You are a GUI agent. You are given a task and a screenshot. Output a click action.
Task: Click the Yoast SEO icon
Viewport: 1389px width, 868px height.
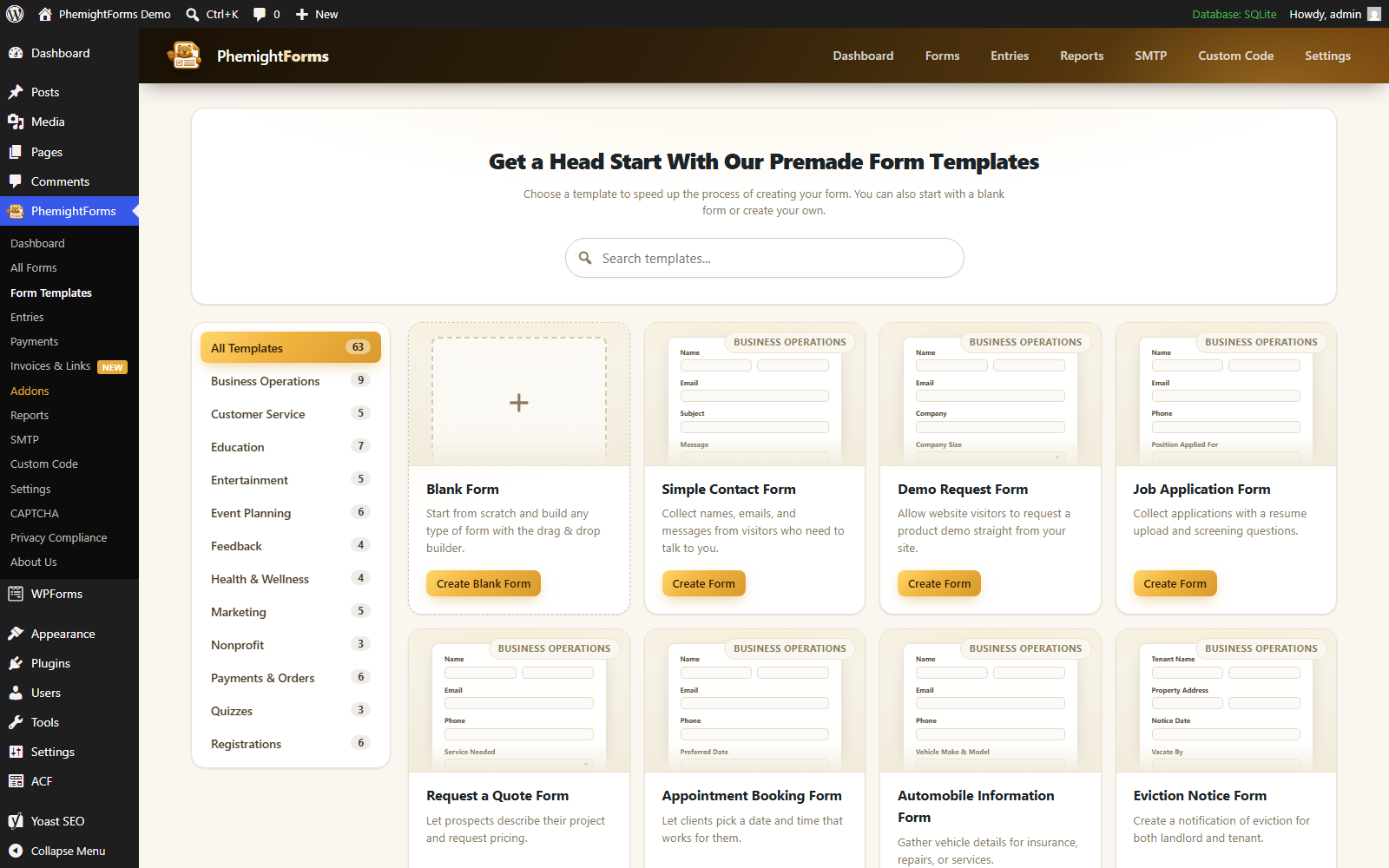(16, 821)
